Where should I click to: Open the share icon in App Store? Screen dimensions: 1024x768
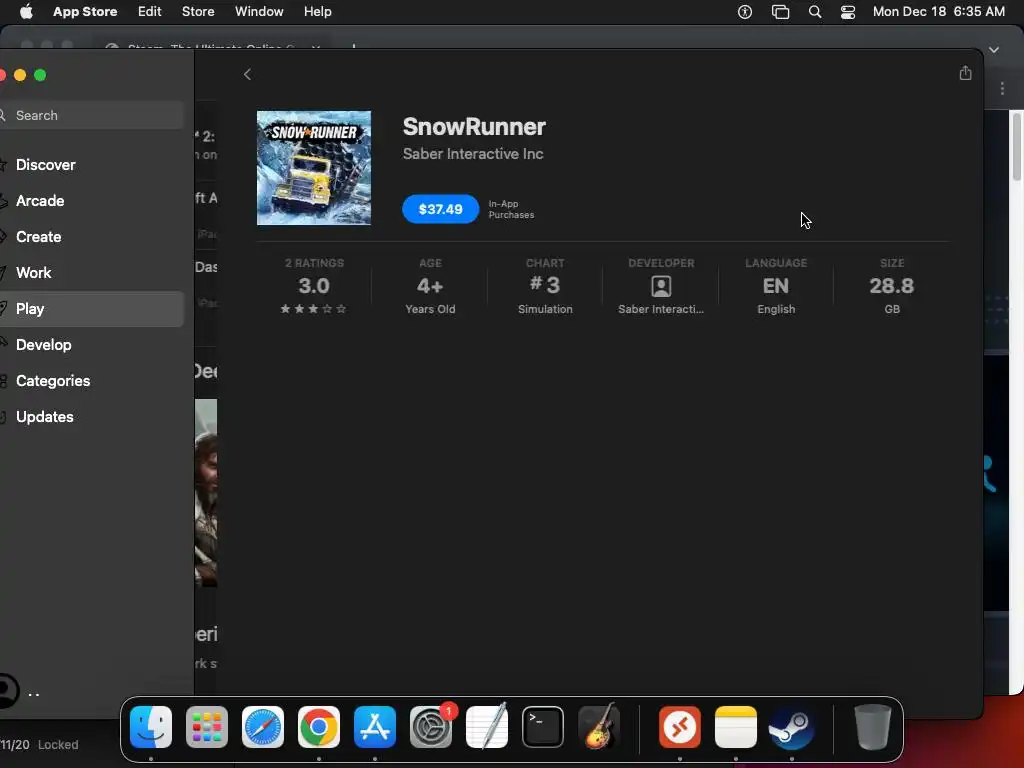(965, 73)
